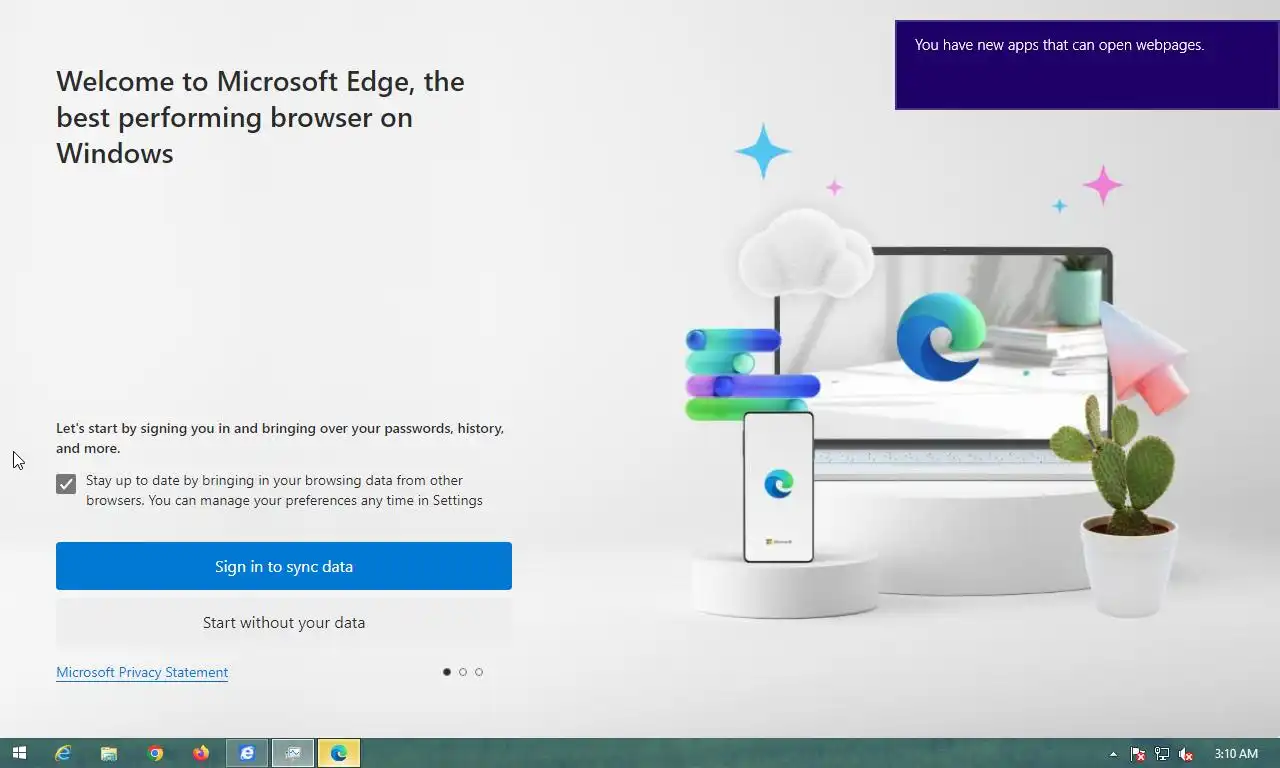Open File Explorer from the taskbar
The image size is (1280, 768).
(109, 753)
